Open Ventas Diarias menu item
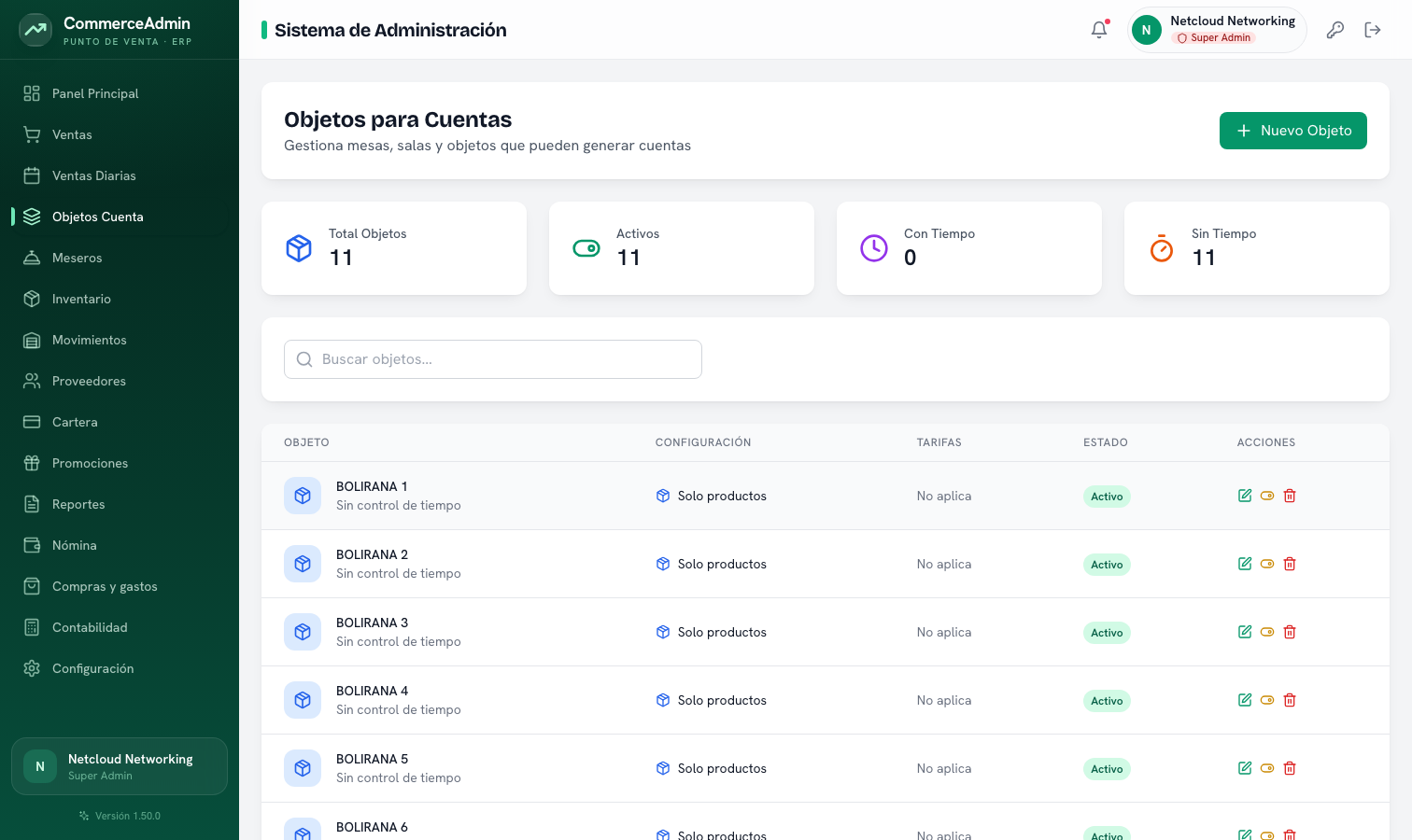Viewport: 1412px width, 840px height. pyautogui.click(x=120, y=175)
